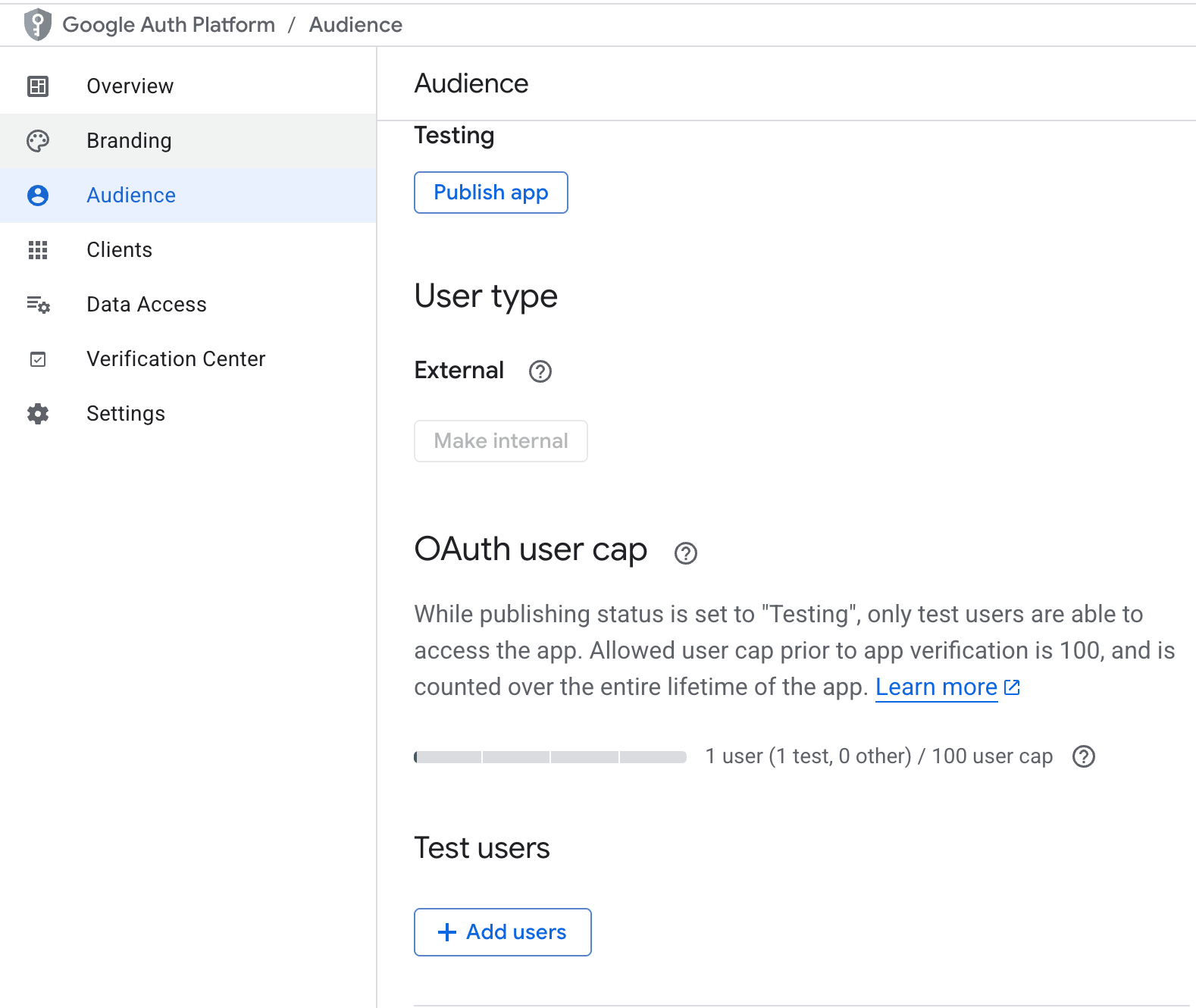This screenshot has height=1008, width=1196.
Task: Click the Audience breadcrumb text
Action: 355,25
